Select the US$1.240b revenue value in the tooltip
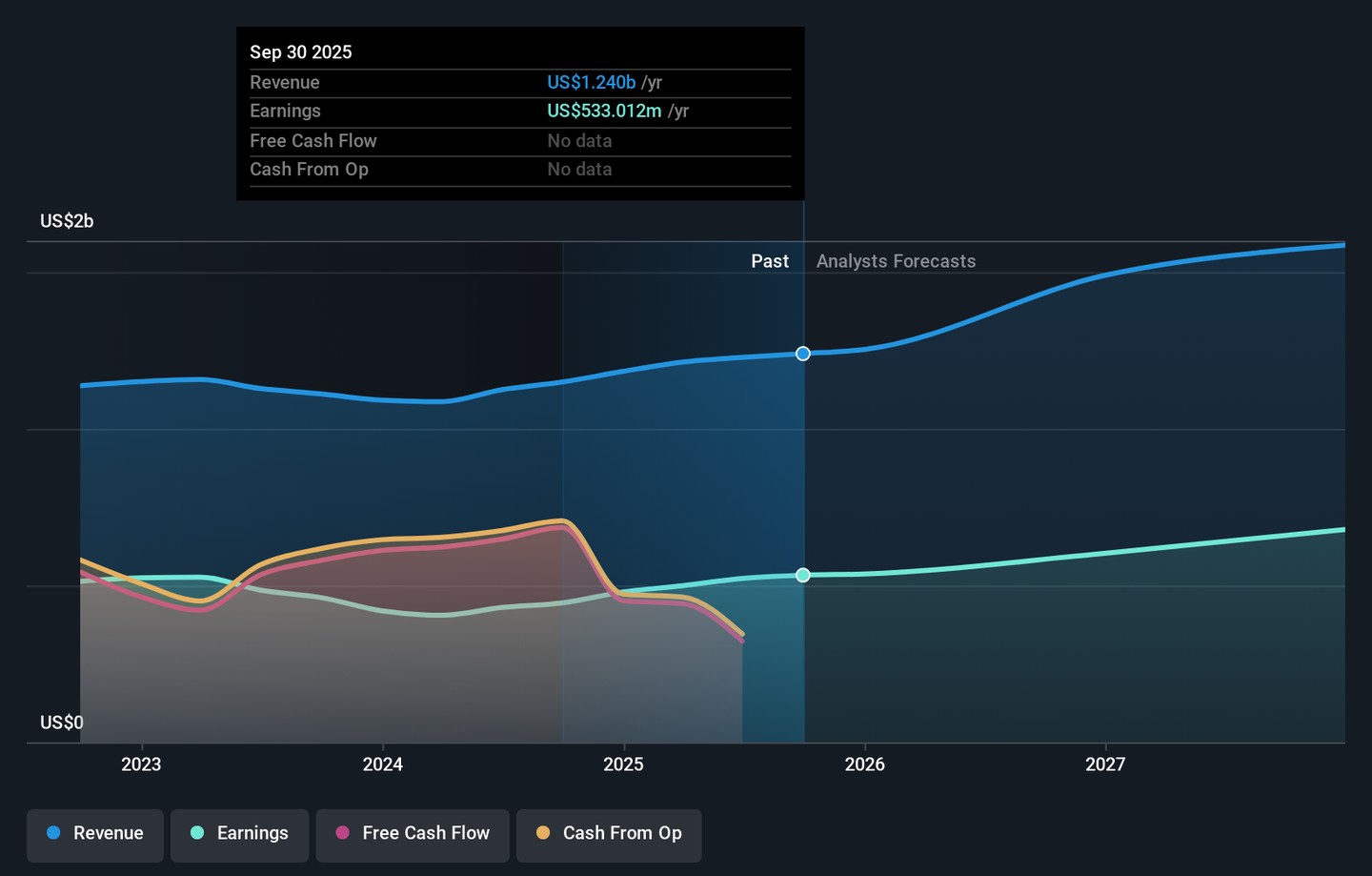The width and height of the screenshot is (1372, 876). (x=591, y=83)
